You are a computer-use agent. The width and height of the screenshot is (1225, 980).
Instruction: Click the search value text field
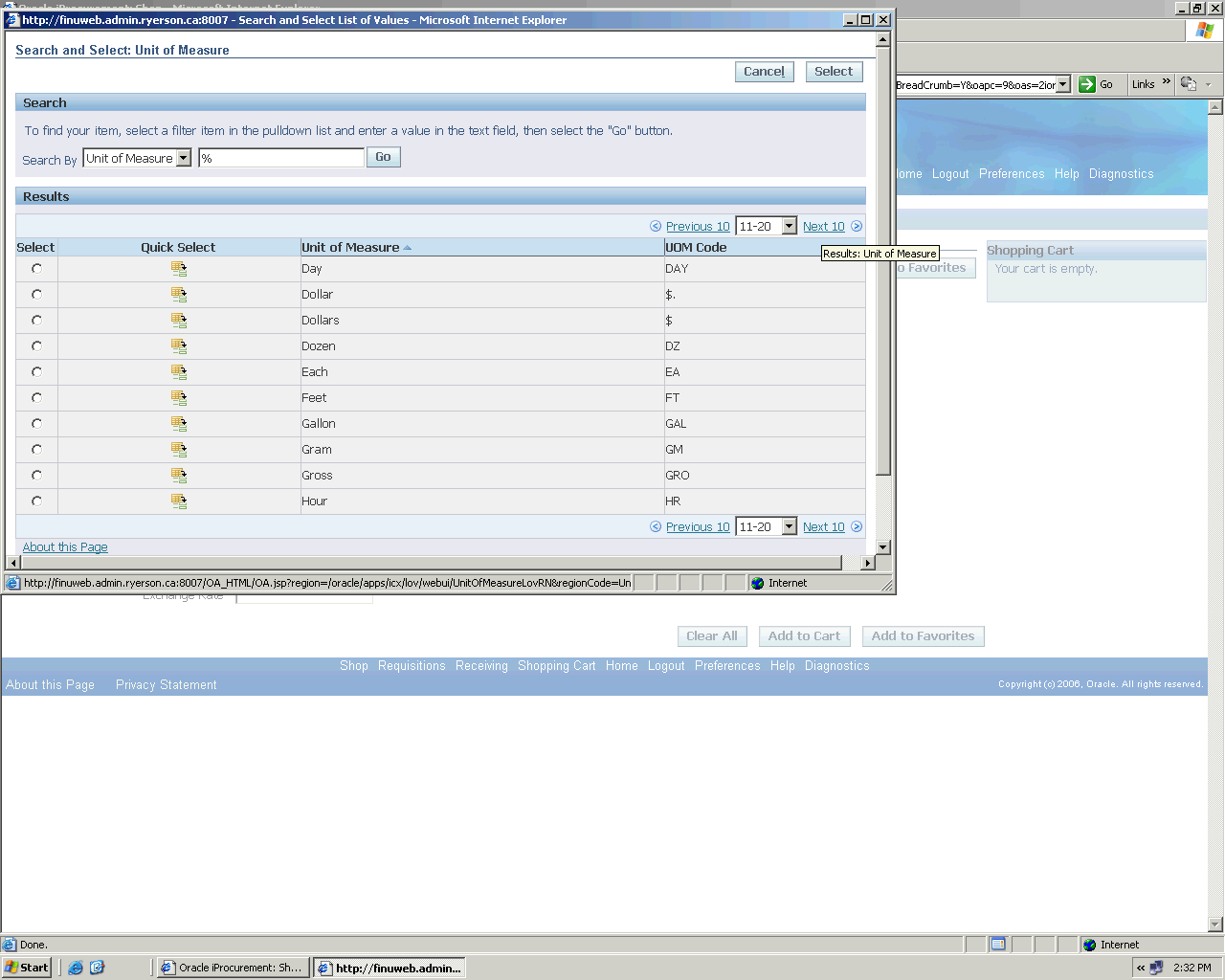pos(281,158)
